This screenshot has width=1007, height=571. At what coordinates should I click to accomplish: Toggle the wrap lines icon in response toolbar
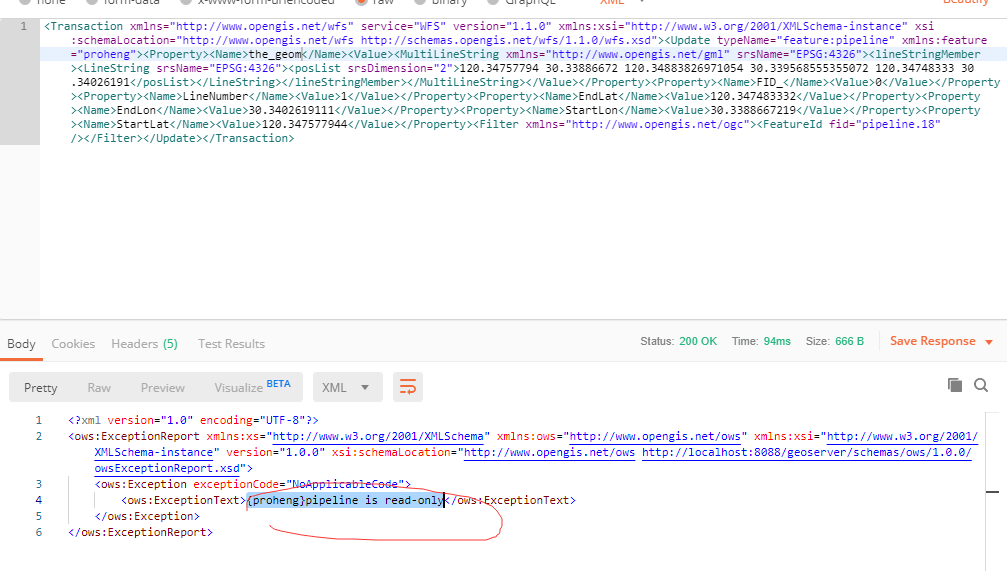407,387
